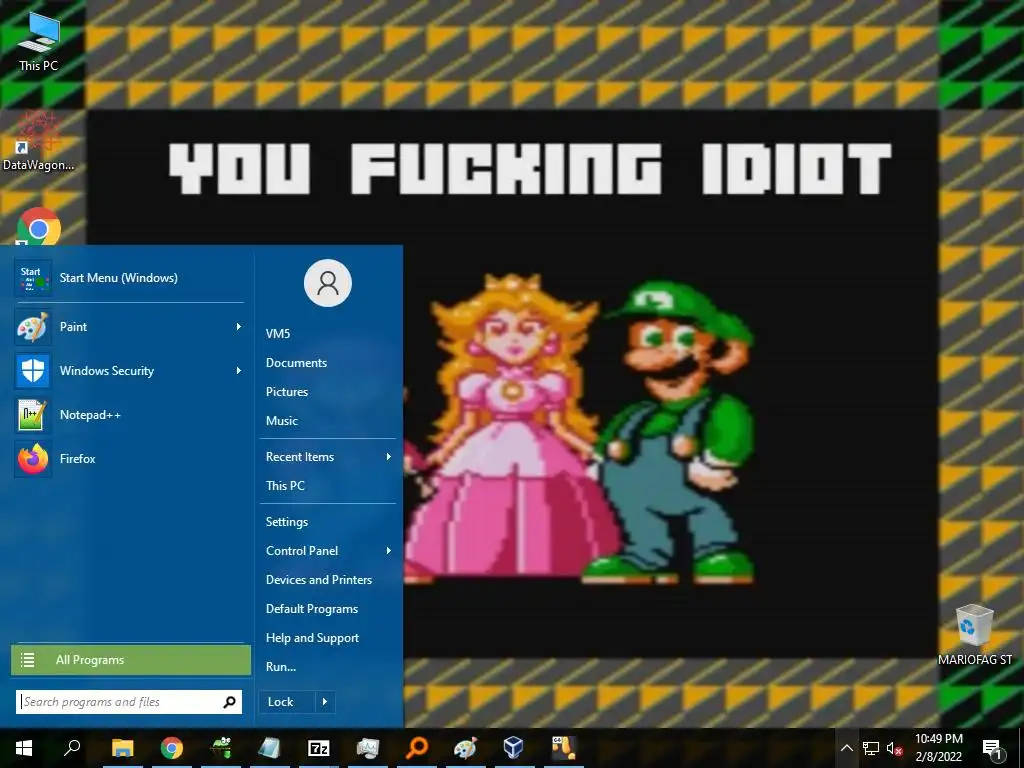Open This PC from the start menu
1024x768 pixels.
coord(328,486)
